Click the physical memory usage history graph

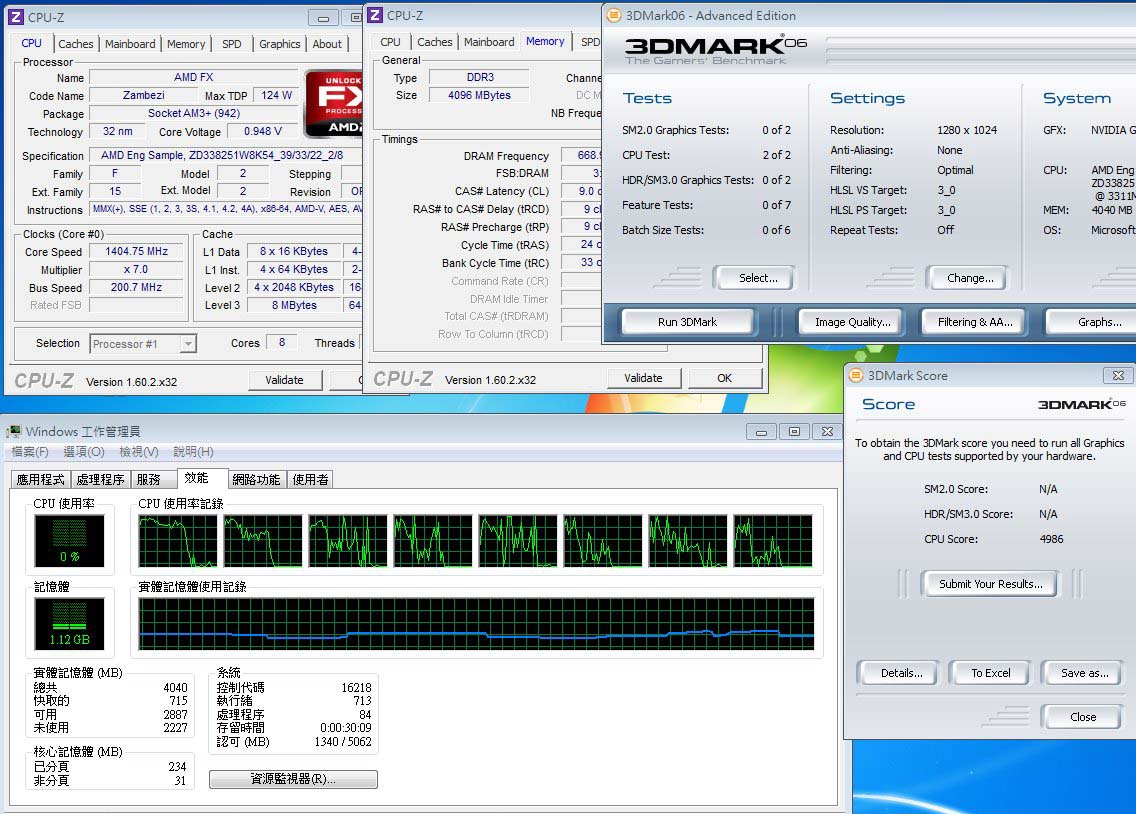(476, 625)
